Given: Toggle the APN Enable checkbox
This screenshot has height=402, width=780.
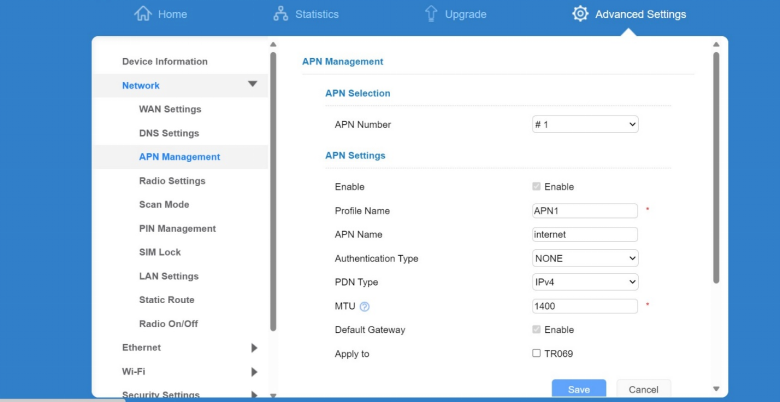Looking at the screenshot, I should [538, 187].
